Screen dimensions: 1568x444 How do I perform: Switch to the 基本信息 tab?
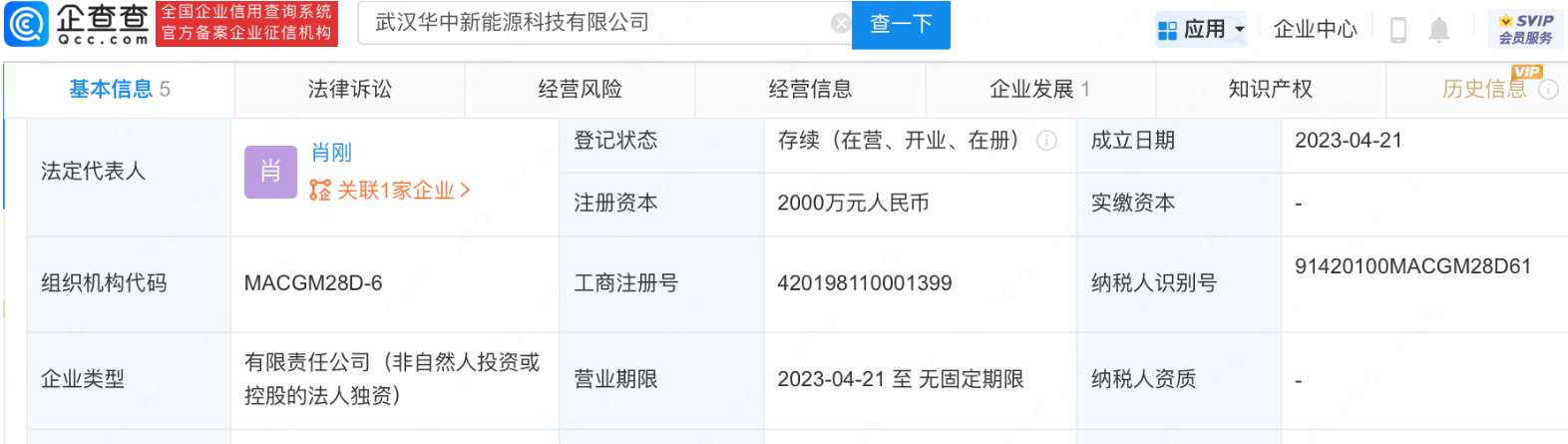[119, 90]
